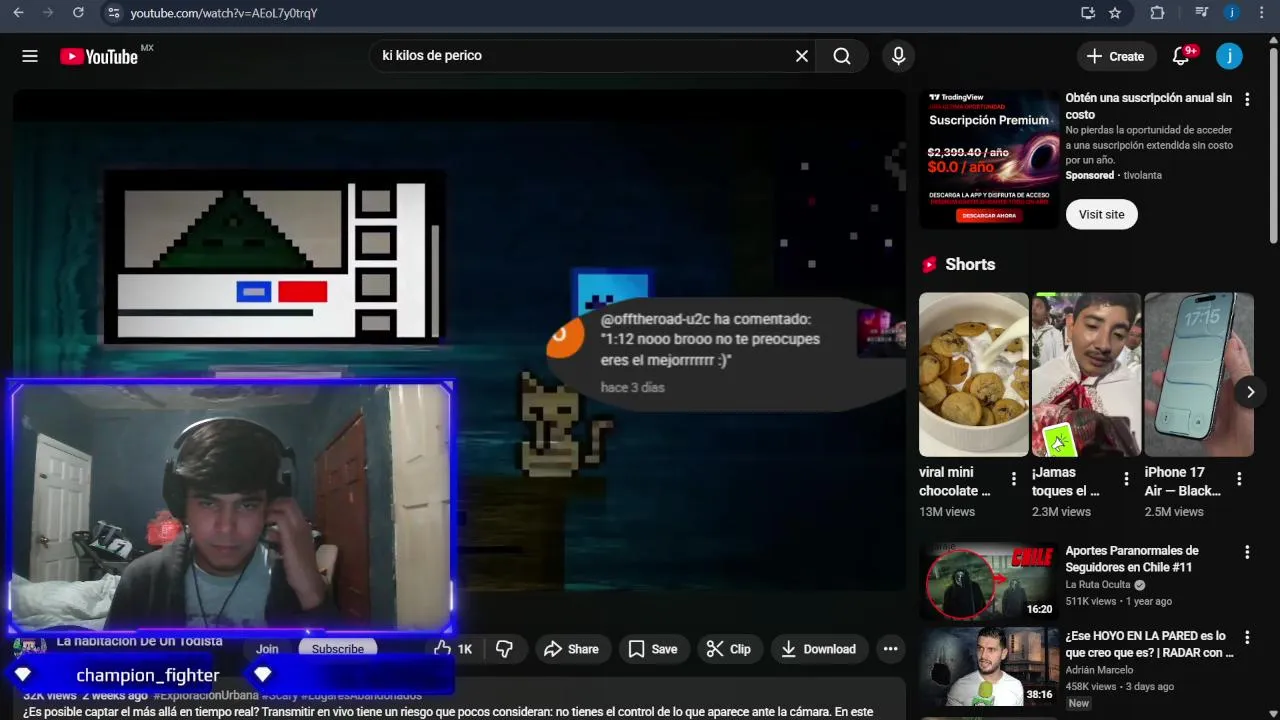Open Aportes Paranormales de Seguidores title

point(1132,559)
